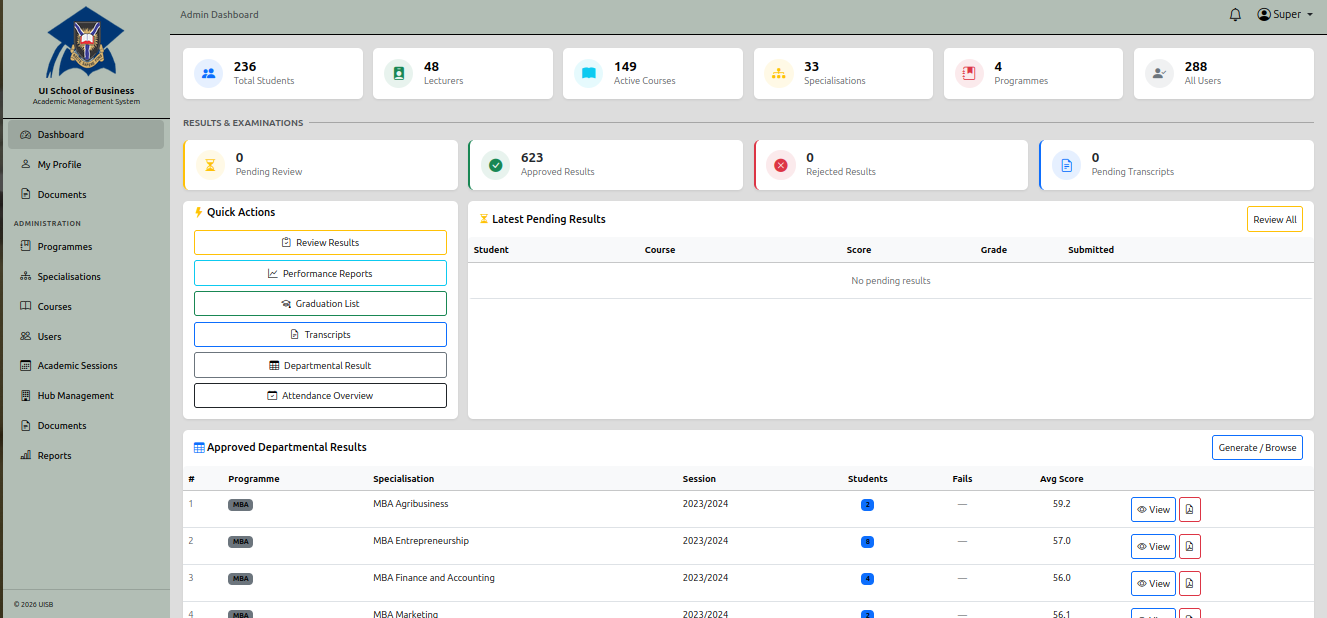Screen dimensions: 1327x618
Task: Click the Lecturers badge icon
Action: click(398, 73)
